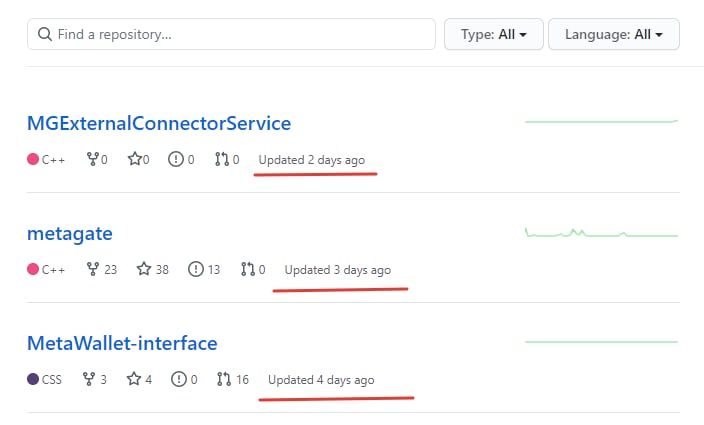Open the metagate repository link
Viewport: 704px width, 425px height.
pyautogui.click(x=70, y=234)
